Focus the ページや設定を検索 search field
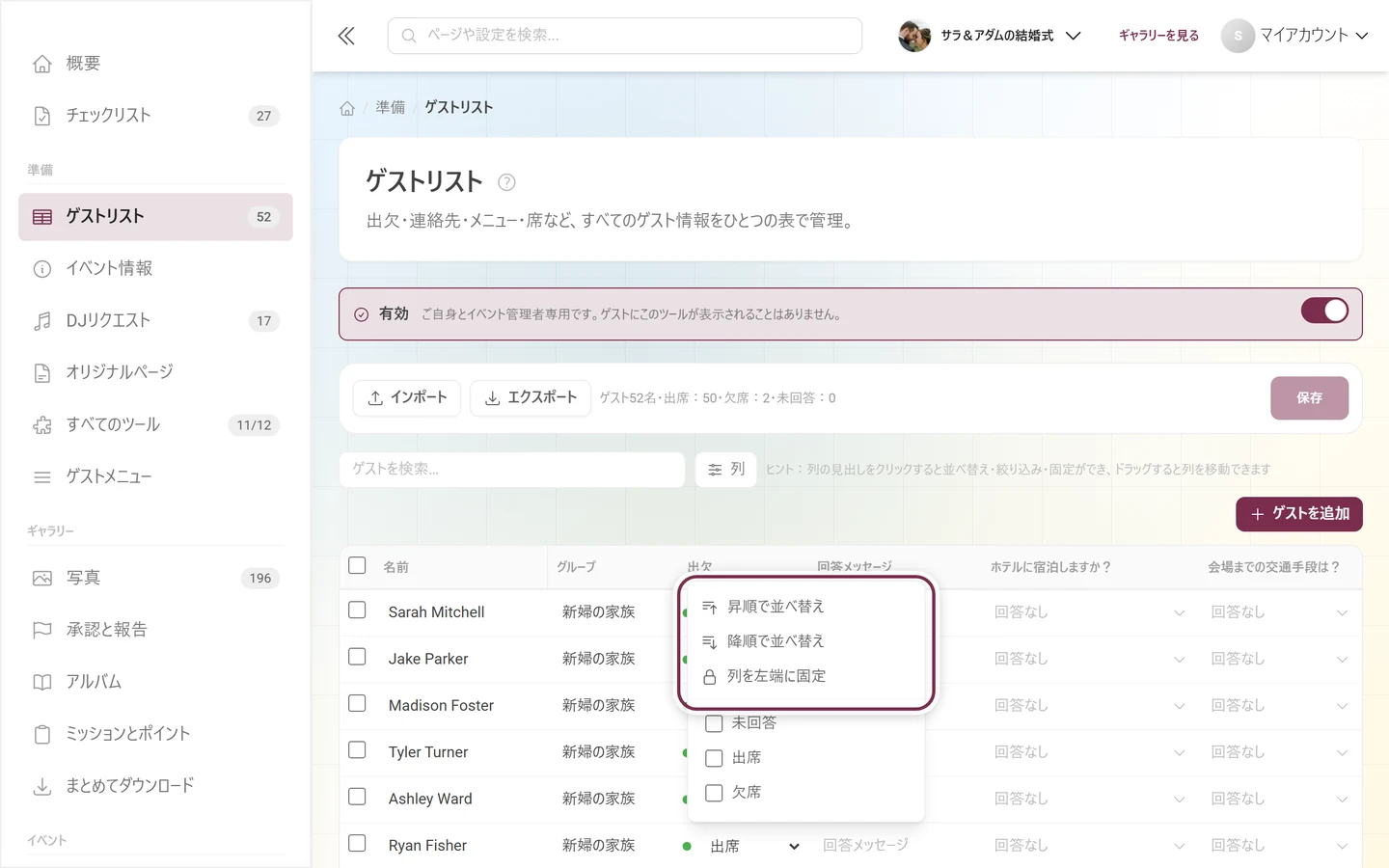 click(x=625, y=36)
